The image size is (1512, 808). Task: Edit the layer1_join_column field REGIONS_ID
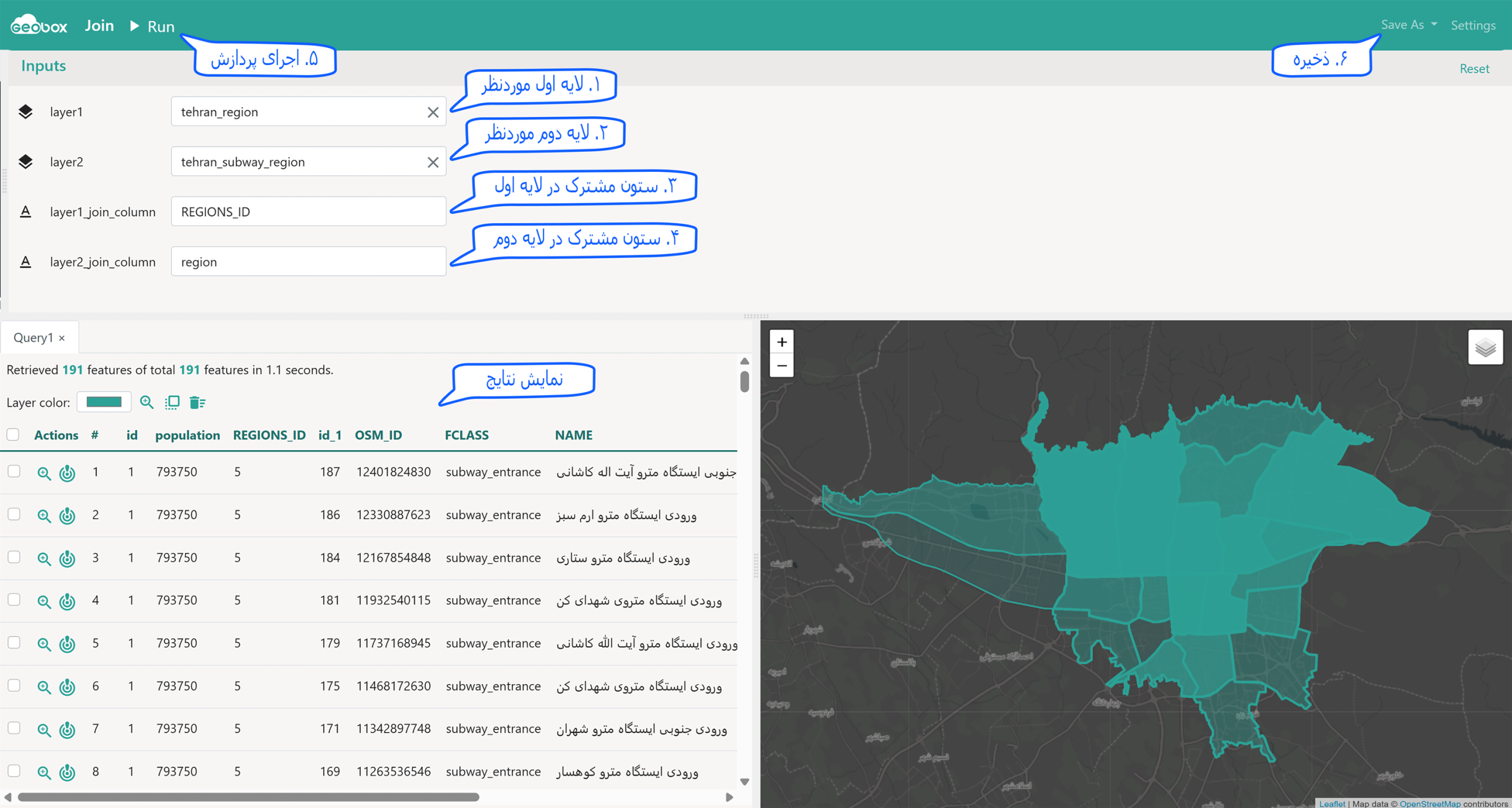click(x=308, y=211)
